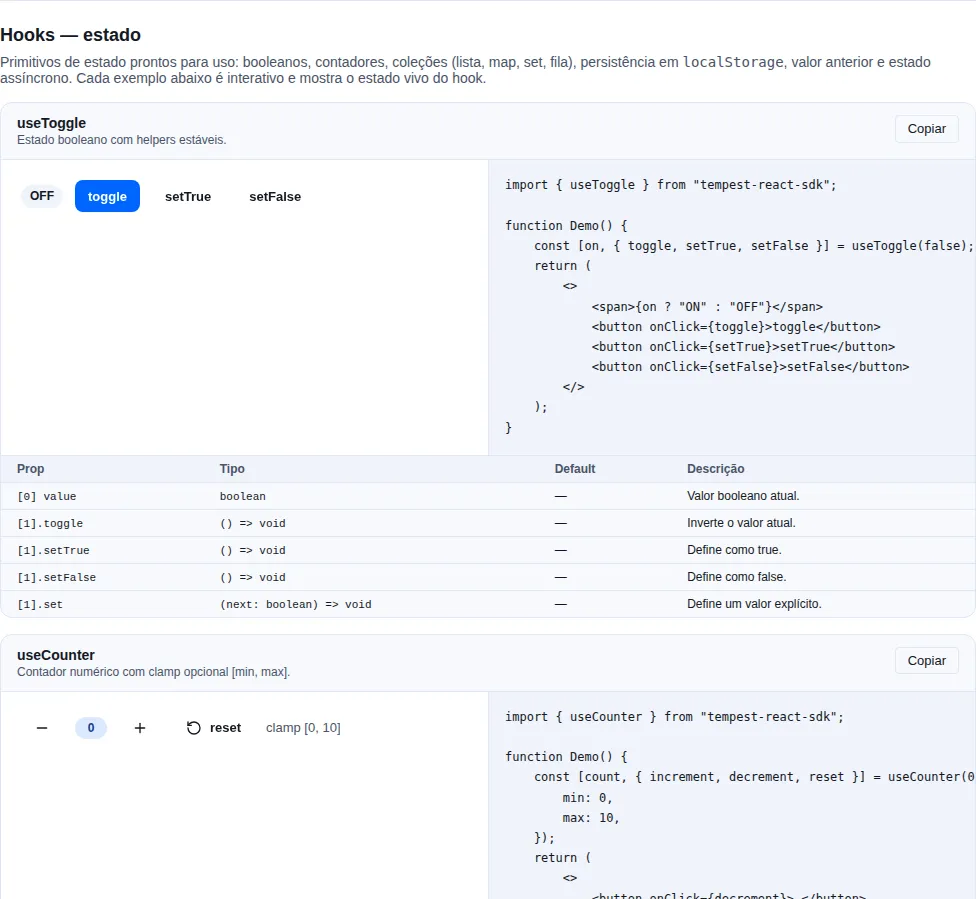Click the counter value badge showing 0

click(x=91, y=728)
